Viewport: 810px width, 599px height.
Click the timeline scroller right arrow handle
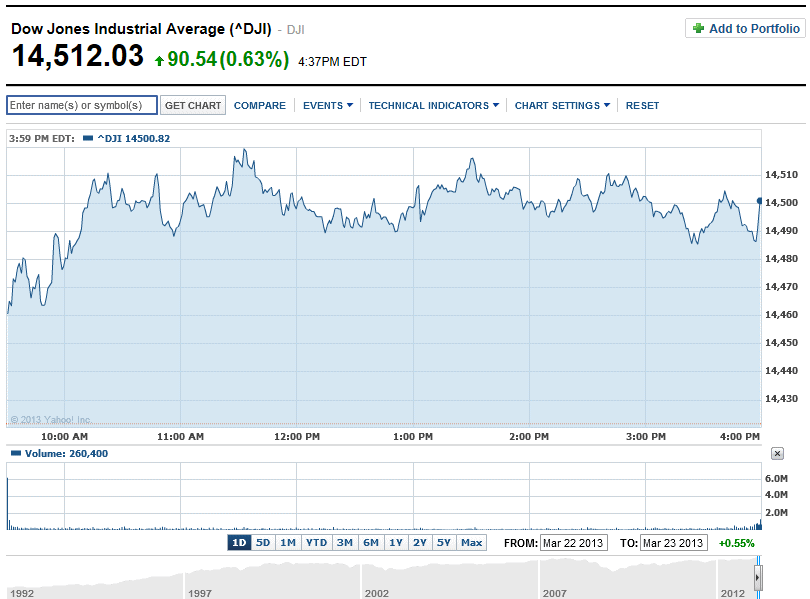[758, 577]
